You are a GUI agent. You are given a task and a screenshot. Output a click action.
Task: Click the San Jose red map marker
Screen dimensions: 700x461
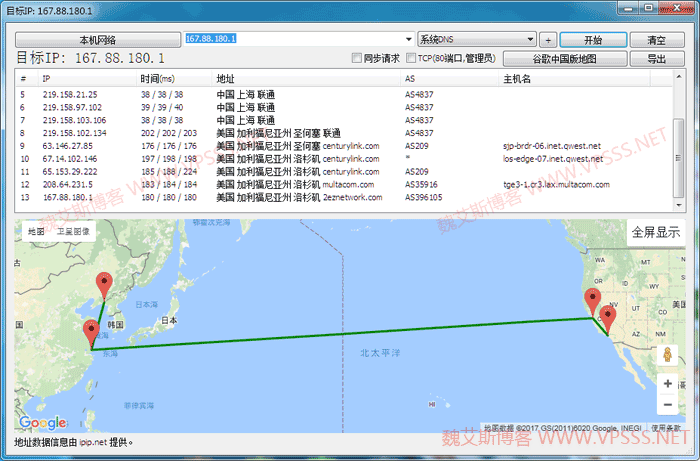click(x=592, y=301)
